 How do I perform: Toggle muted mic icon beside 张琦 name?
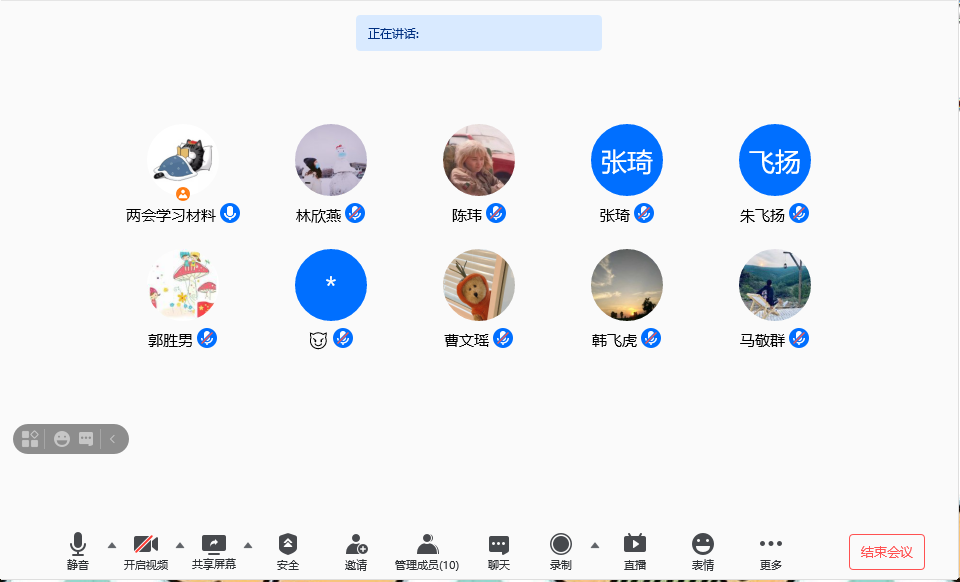[644, 214]
